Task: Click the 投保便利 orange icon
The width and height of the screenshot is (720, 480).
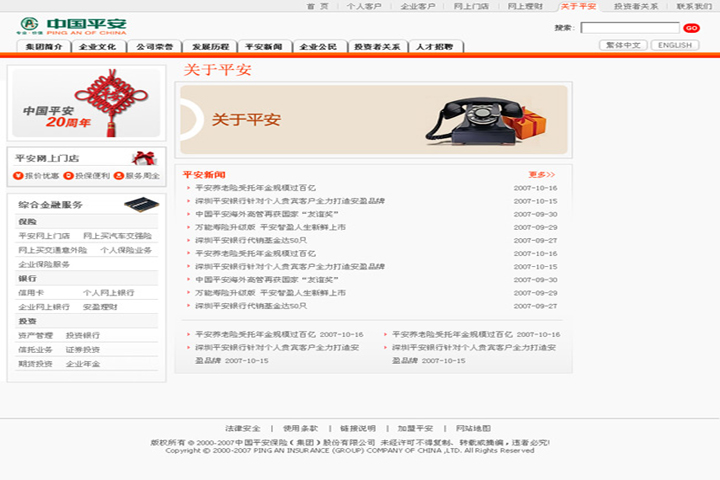Action: (68, 176)
